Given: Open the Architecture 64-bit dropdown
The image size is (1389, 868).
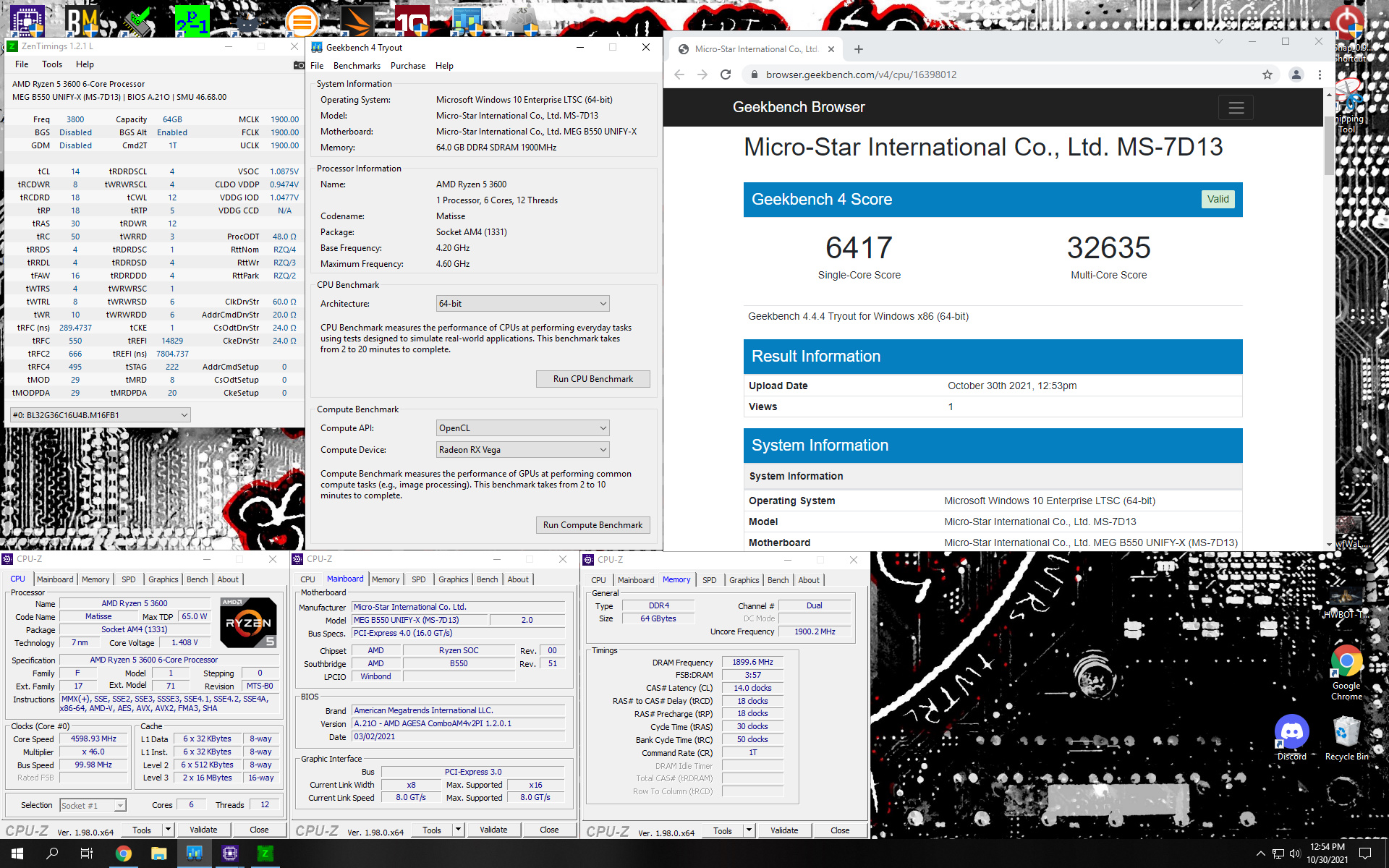Looking at the screenshot, I should (x=522, y=304).
